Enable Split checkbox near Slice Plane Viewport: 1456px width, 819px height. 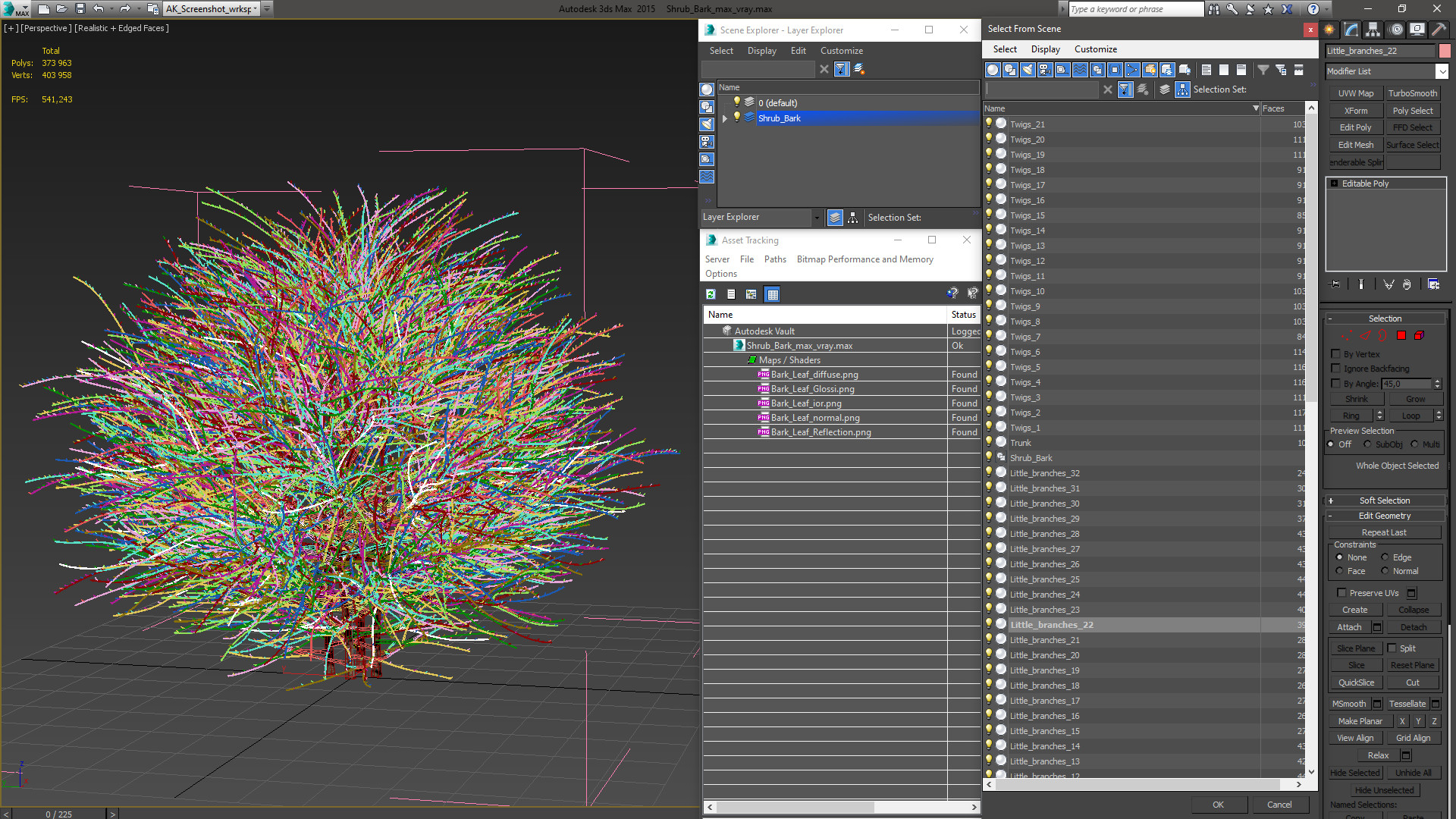pos(1392,648)
